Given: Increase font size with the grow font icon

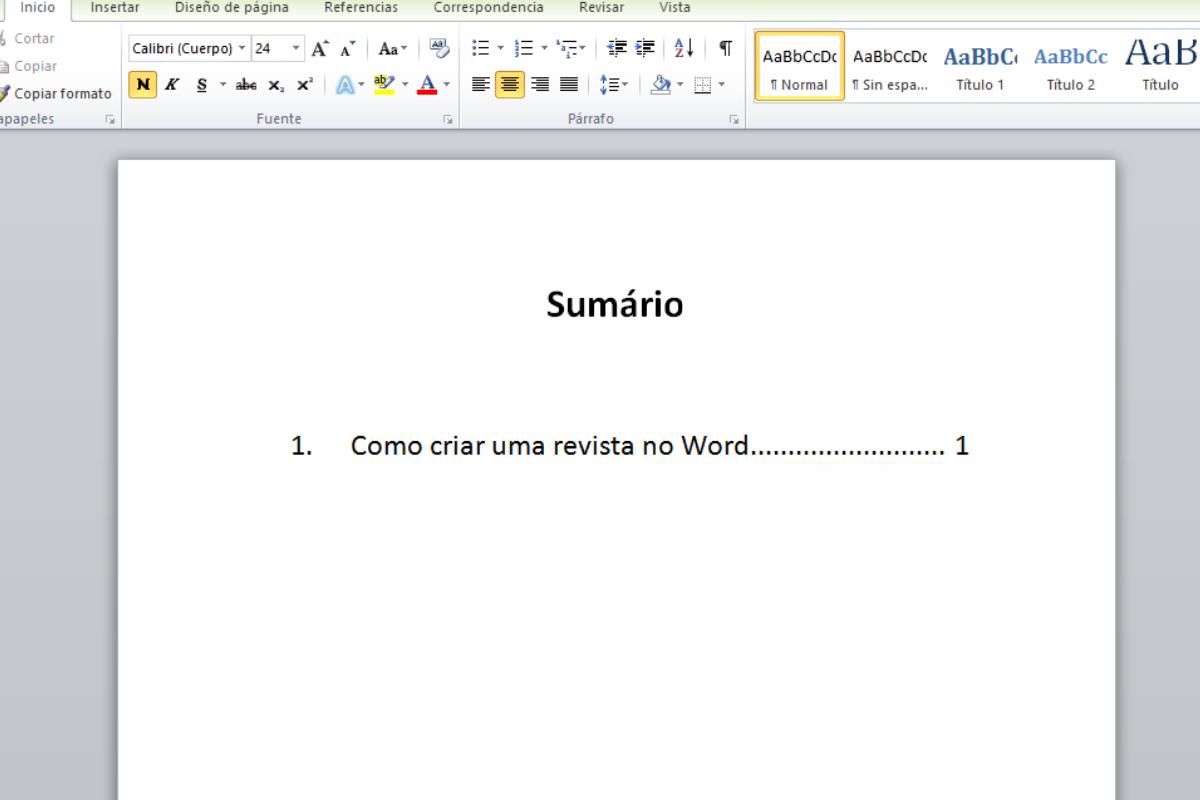Looking at the screenshot, I should pyautogui.click(x=320, y=48).
